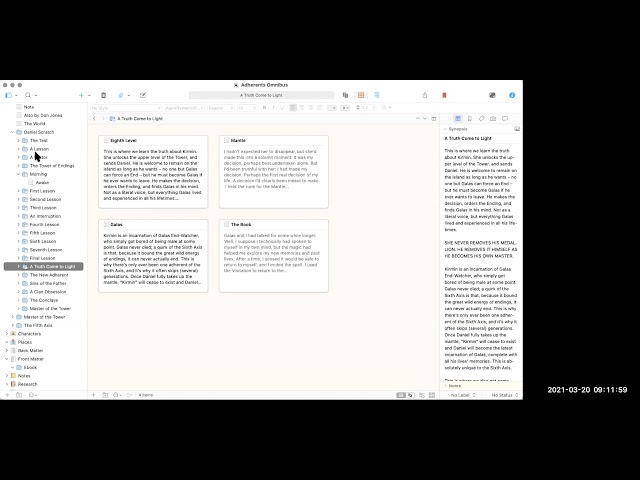Switch to Scrivenings document view mode
640x480 pixels.
(345, 95)
